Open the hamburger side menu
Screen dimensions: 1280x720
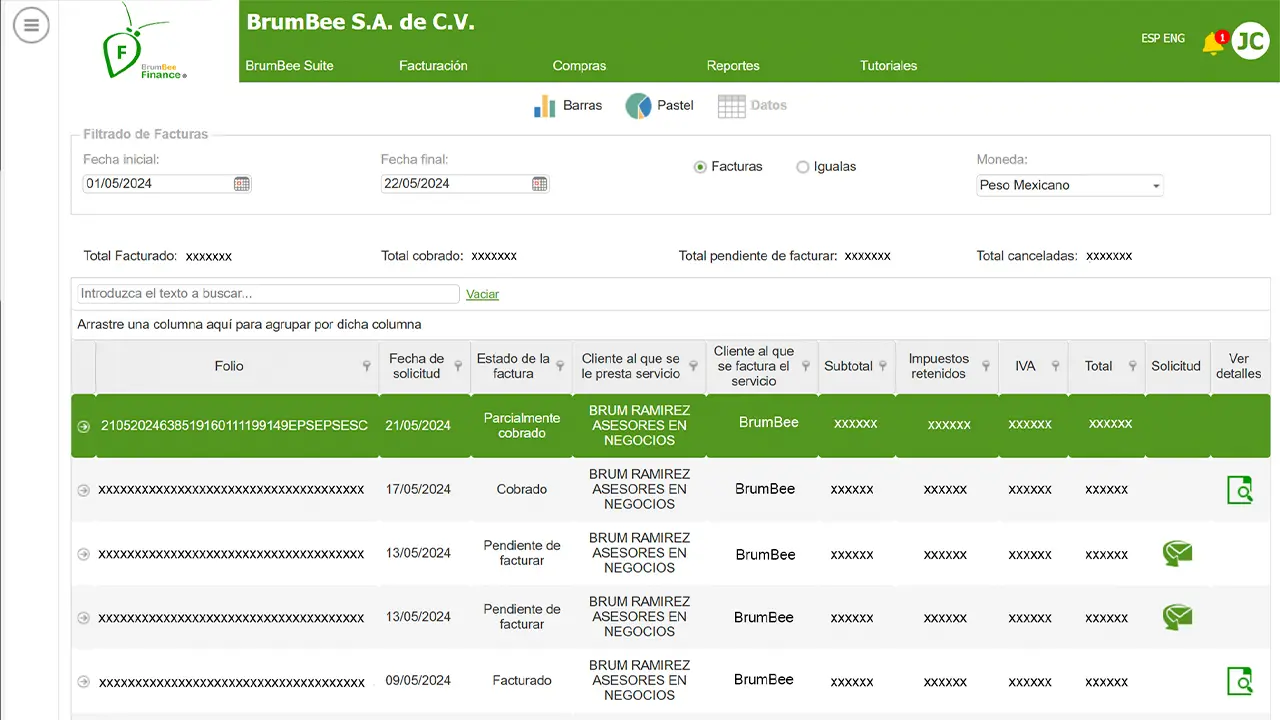click(x=31, y=25)
